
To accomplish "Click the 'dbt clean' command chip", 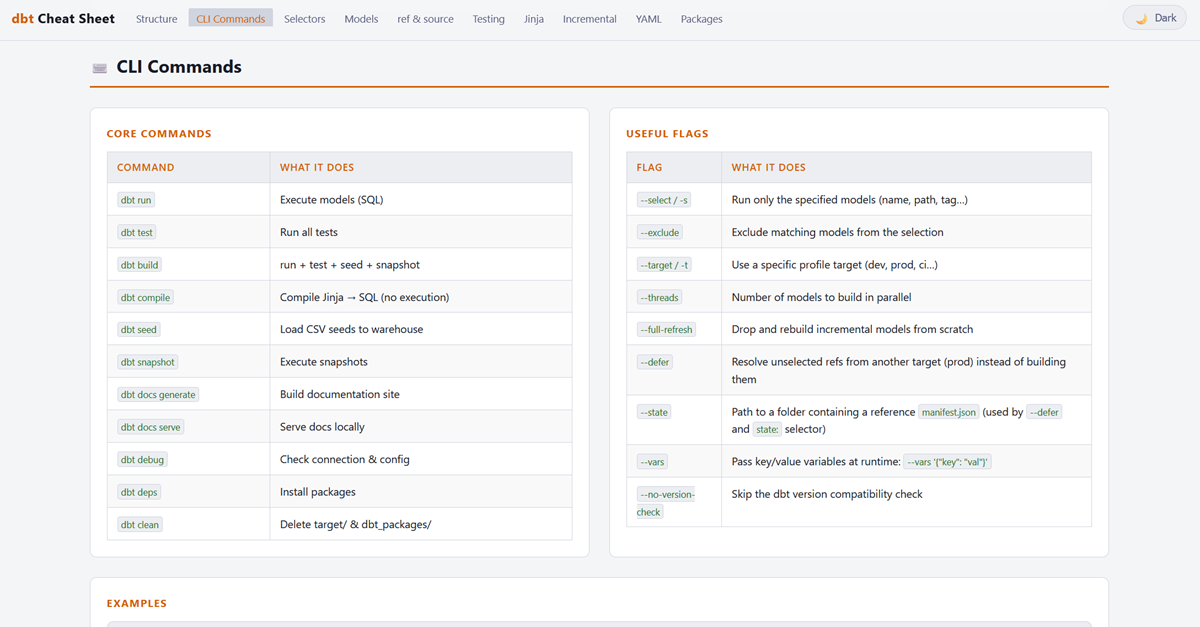I will click(140, 524).
